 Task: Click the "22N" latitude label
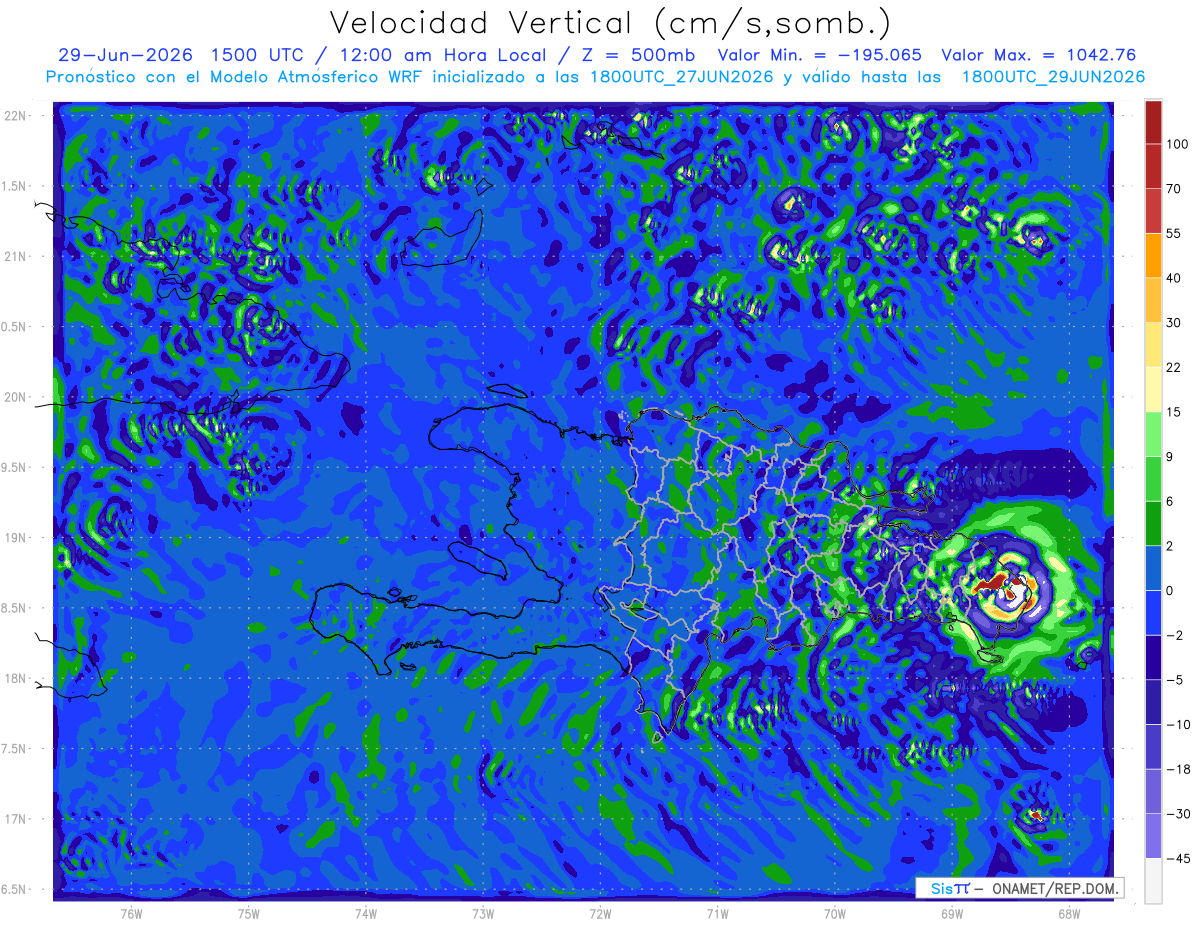click(x=16, y=115)
